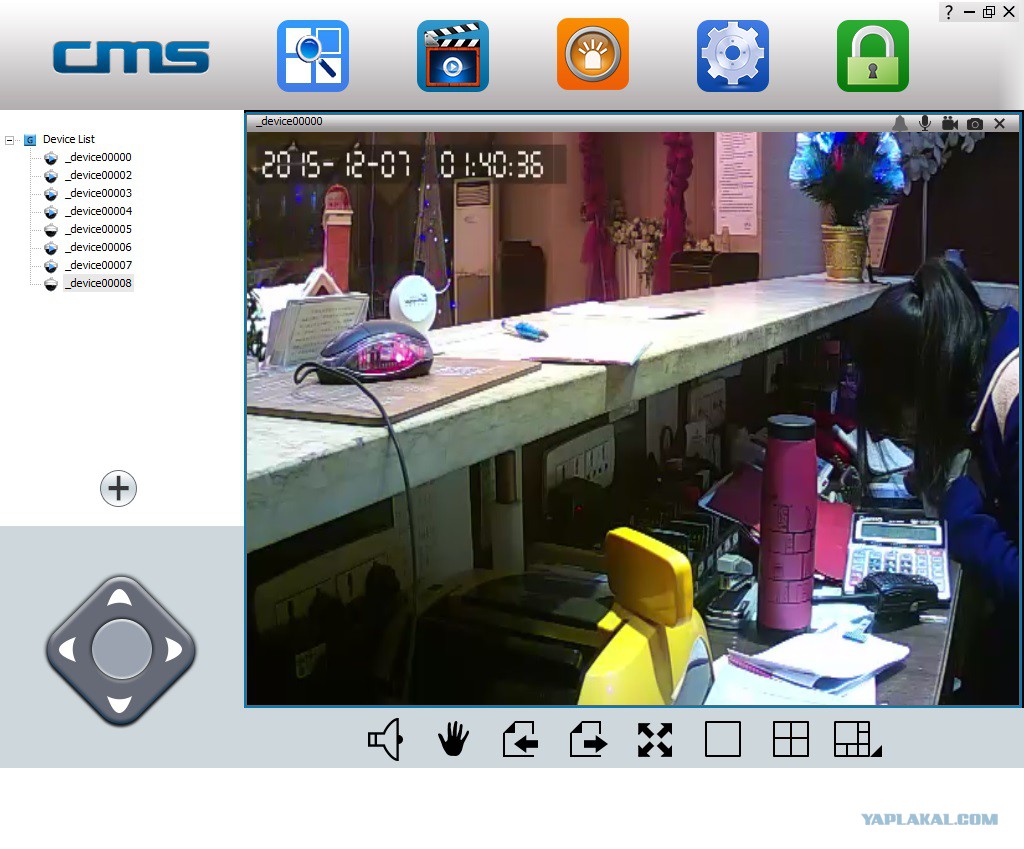
Task: Switch to fullscreen view icon
Action: pos(655,739)
